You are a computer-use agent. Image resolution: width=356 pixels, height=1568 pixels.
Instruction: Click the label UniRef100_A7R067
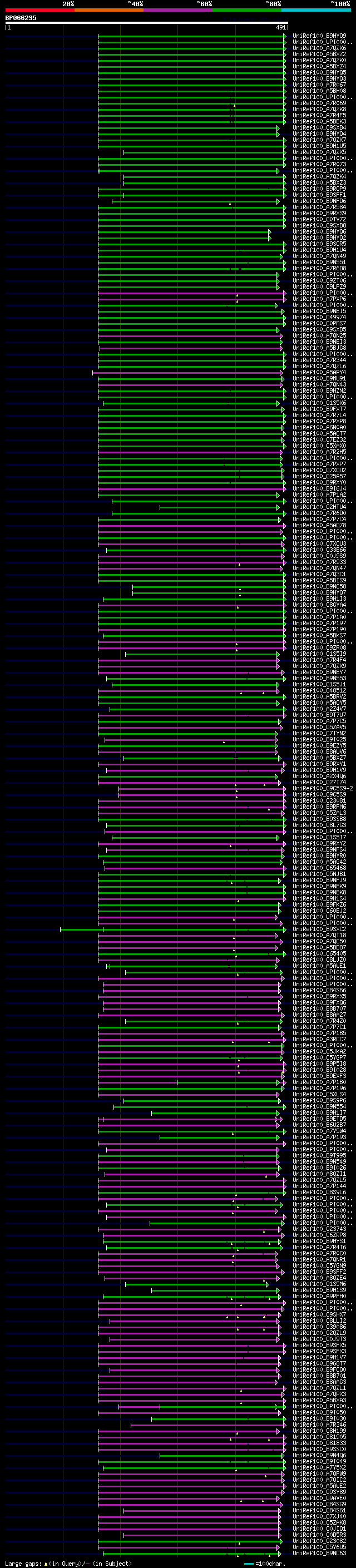tap(319, 85)
